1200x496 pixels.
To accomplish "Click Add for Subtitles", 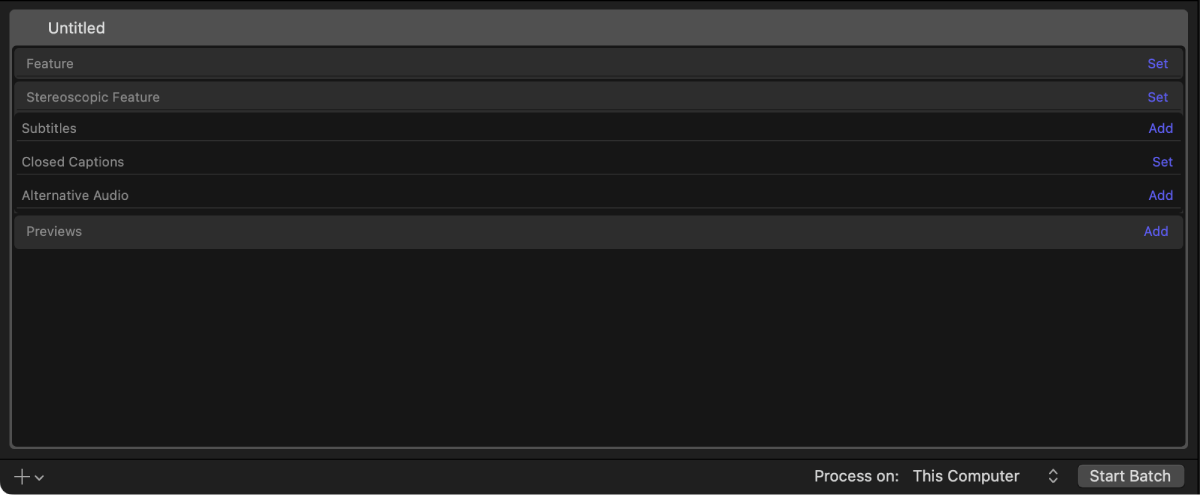I will [x=1160, y=129].
